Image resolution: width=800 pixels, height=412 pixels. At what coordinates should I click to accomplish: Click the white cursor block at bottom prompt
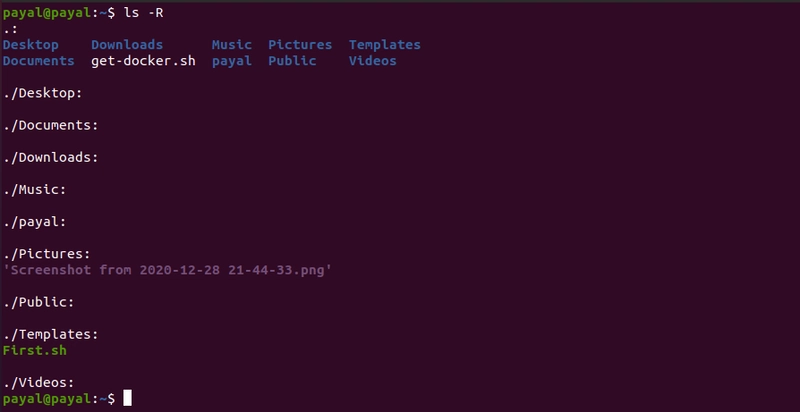127,399
